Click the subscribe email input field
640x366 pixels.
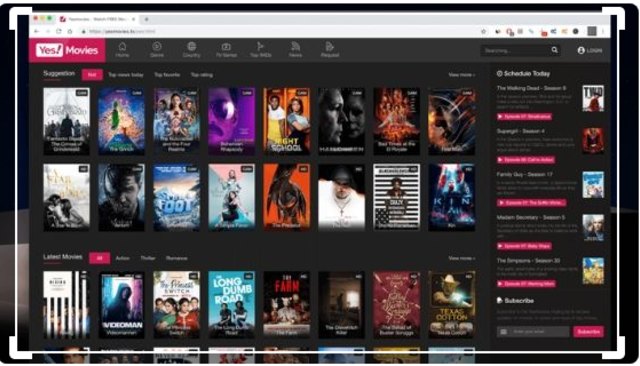pyautogui.click(x=533, y=331)
